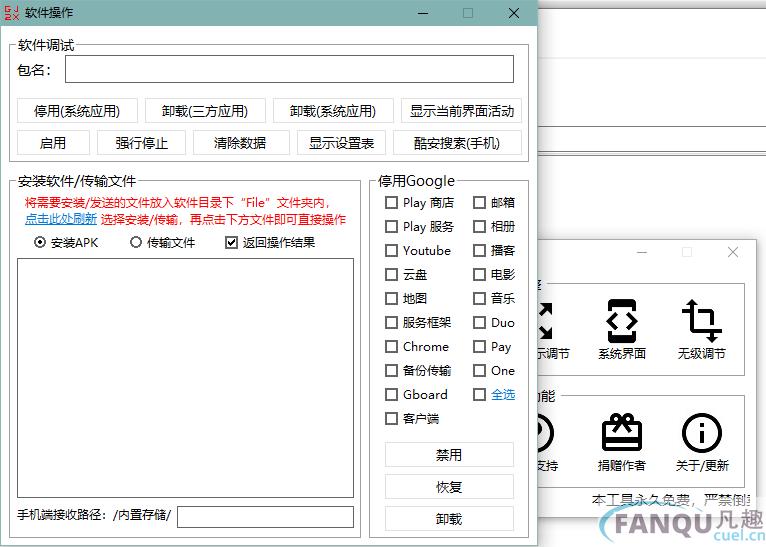
Task: Click the 点击此处刷新 link
Action: (61, 219)
